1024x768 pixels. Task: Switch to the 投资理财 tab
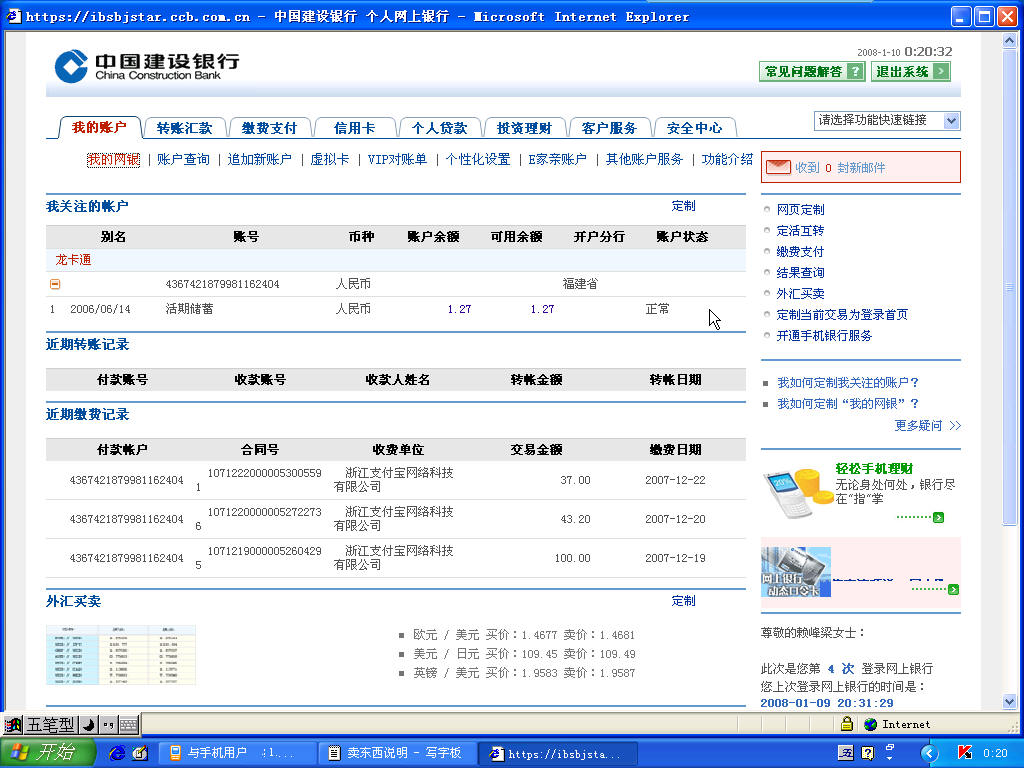pos(524,128)
